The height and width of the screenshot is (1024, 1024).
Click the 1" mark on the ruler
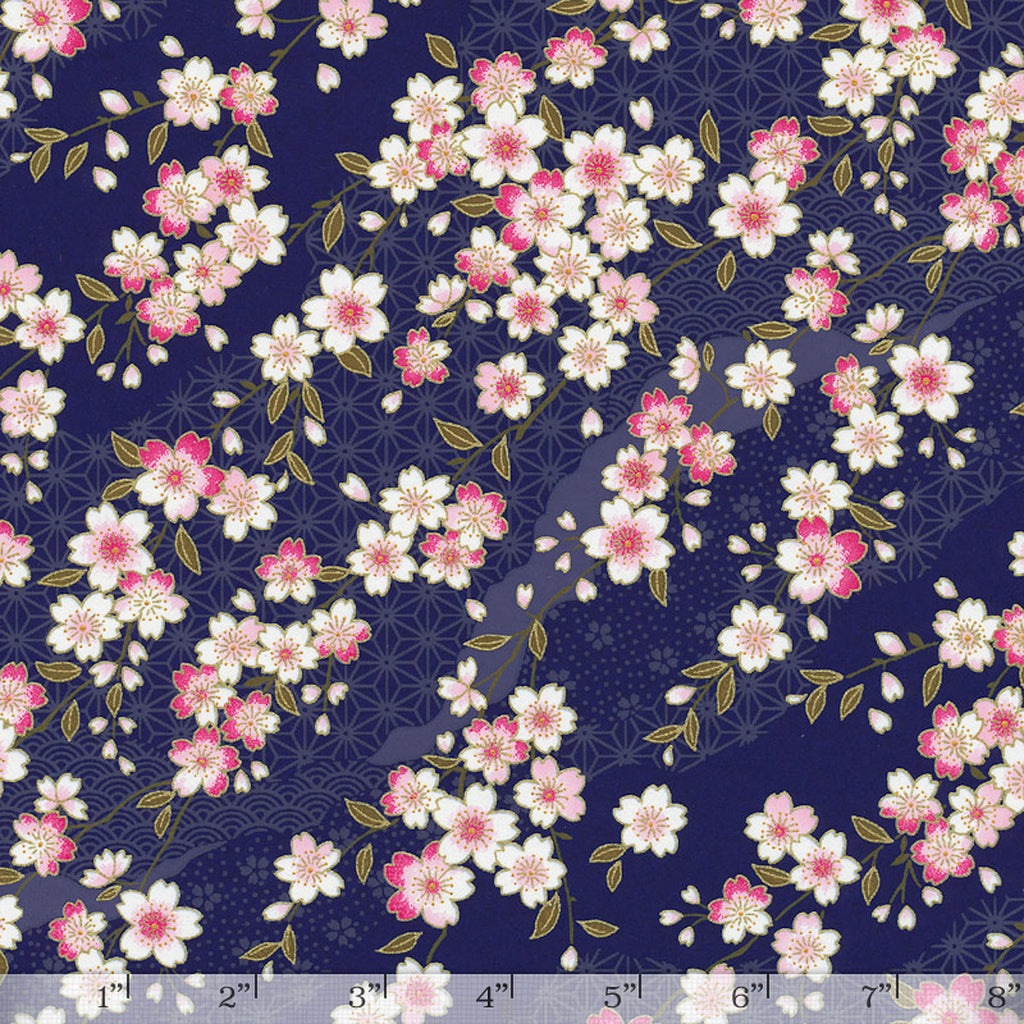(x=113, y=996)
